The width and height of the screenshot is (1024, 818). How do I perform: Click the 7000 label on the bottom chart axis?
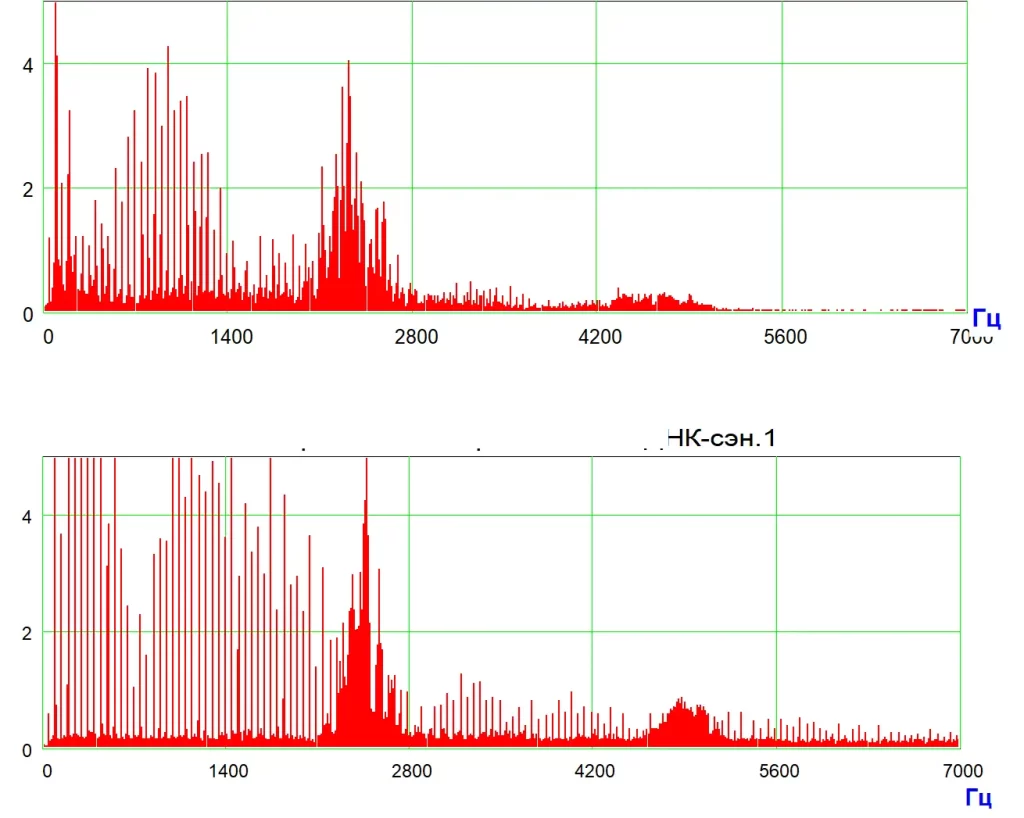(x=960, y=771)
